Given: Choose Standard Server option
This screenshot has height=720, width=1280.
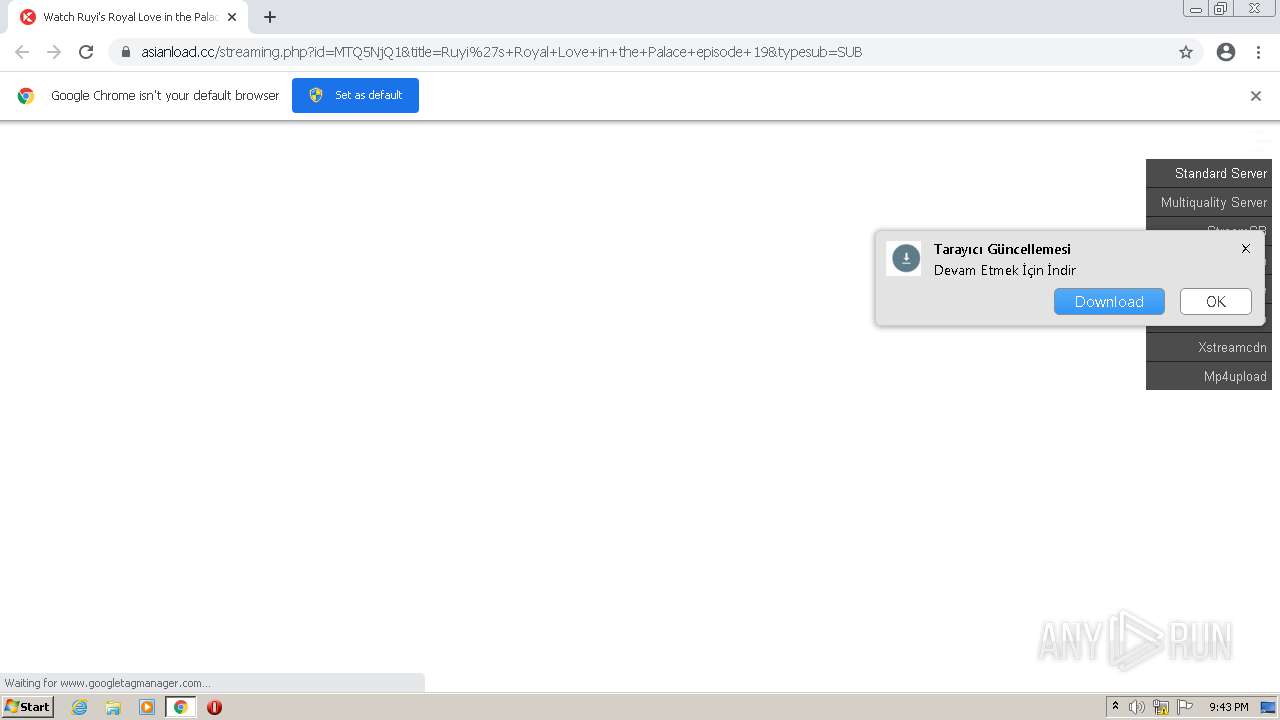Looking at the screenshot, I should pyautogui.click(x=1209, y=173).
